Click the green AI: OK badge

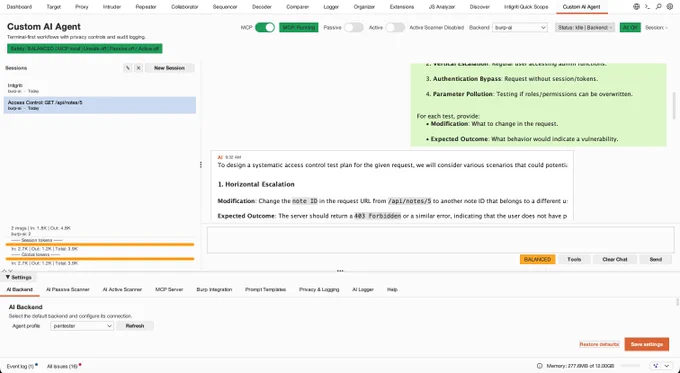pyautogui.click(x=630, y=27)
